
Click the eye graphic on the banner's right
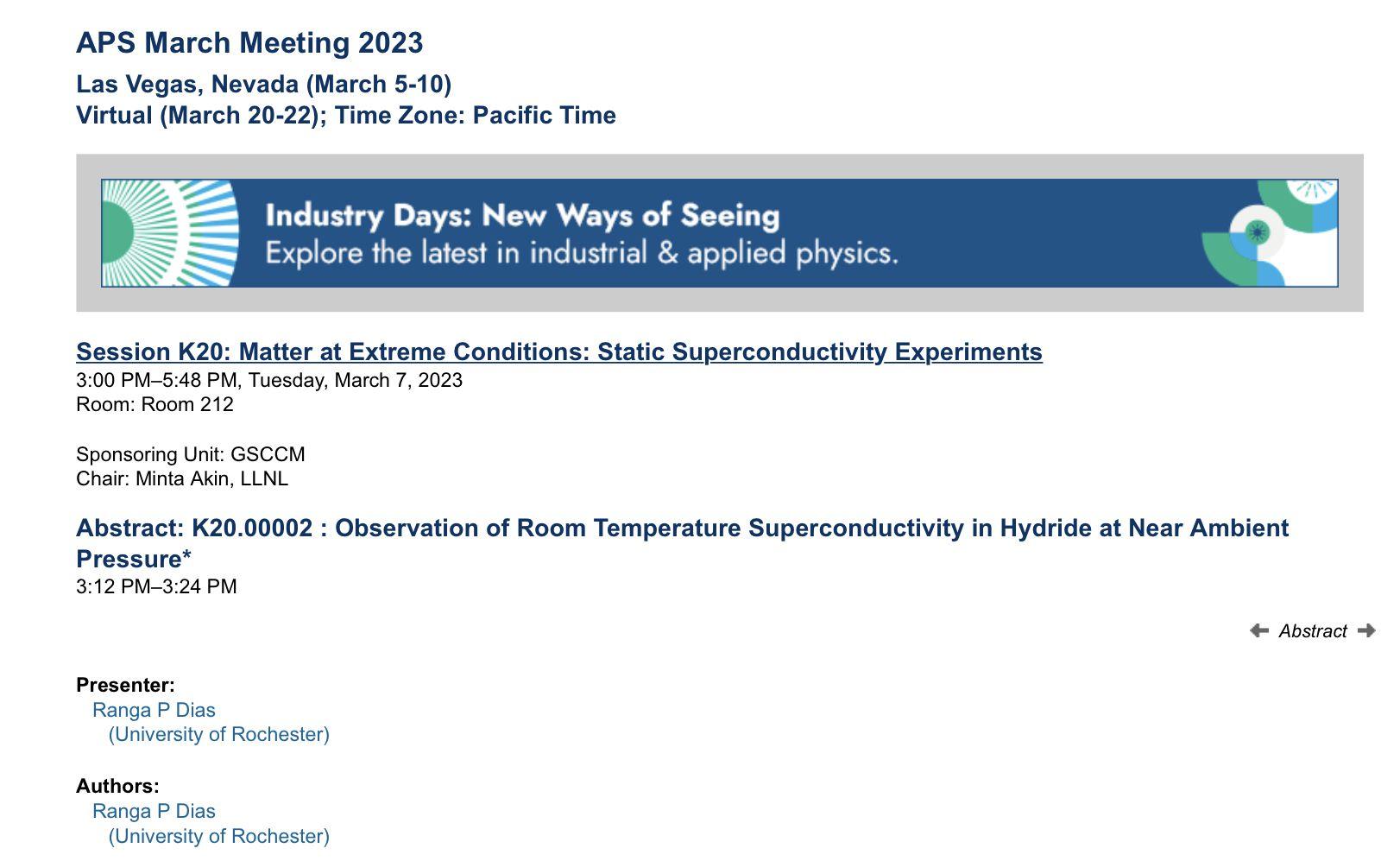1258,232
